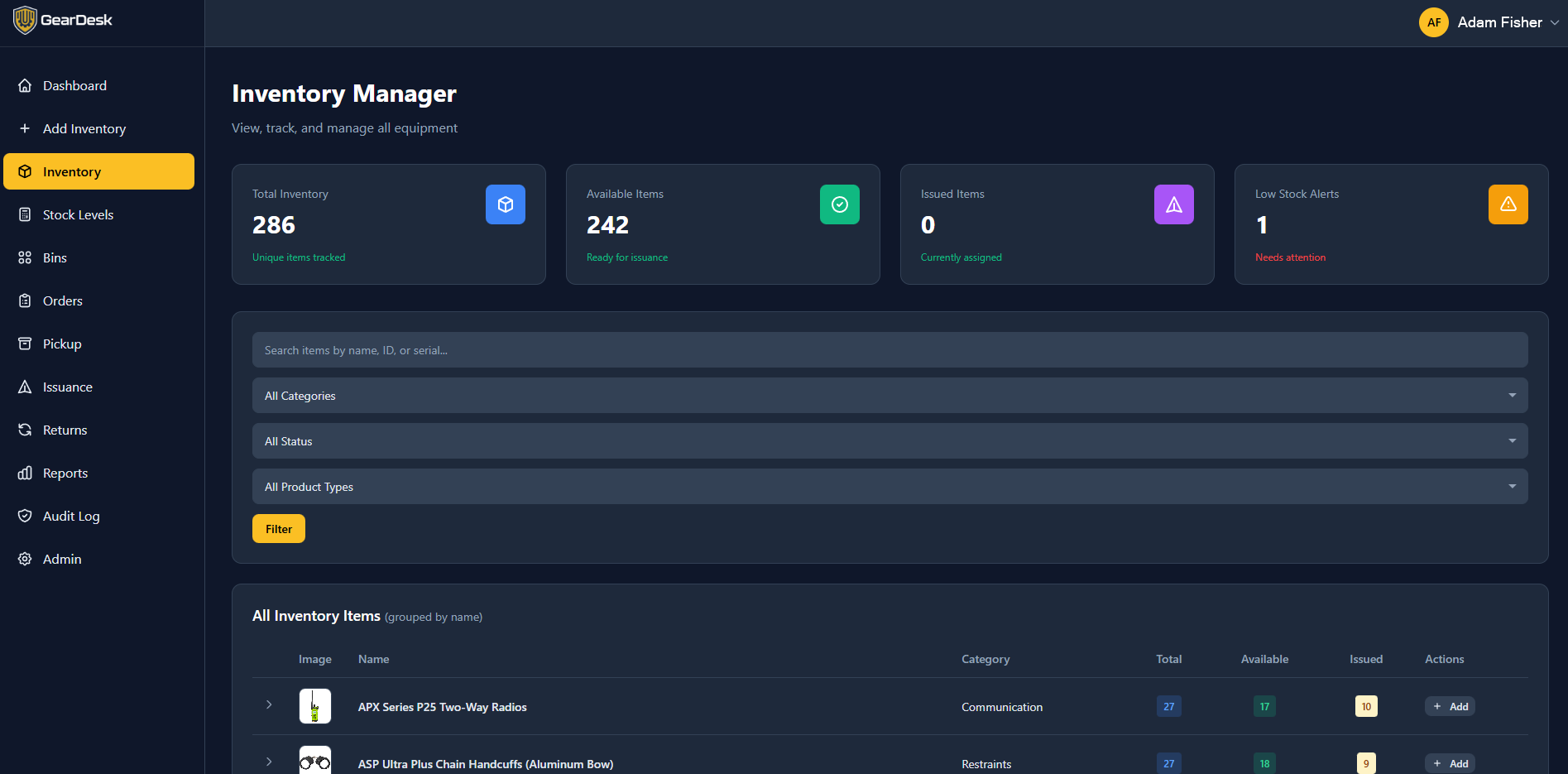Image resolution: width=1568 pixels, height=774 pixels.
Task: Select the Pickup icon in the sidebar
Action: [x=26, y=344]
